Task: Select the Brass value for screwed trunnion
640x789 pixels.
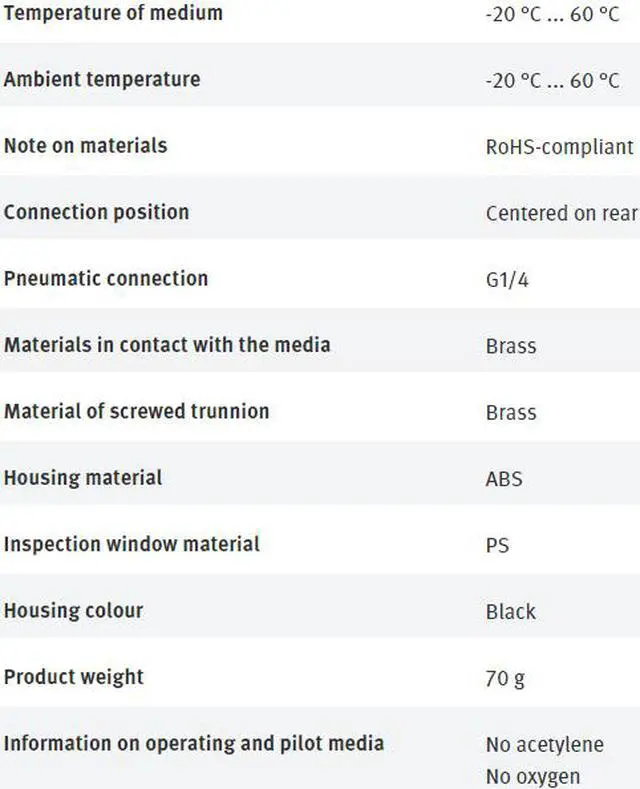Action: point(511,413)
